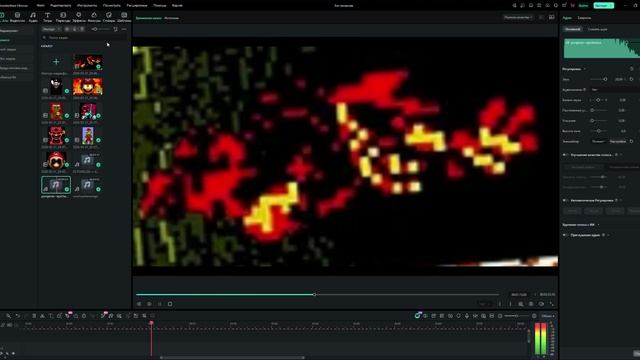Click the Настройки equalizer button
640x360 pixels.
pos(618,141)
